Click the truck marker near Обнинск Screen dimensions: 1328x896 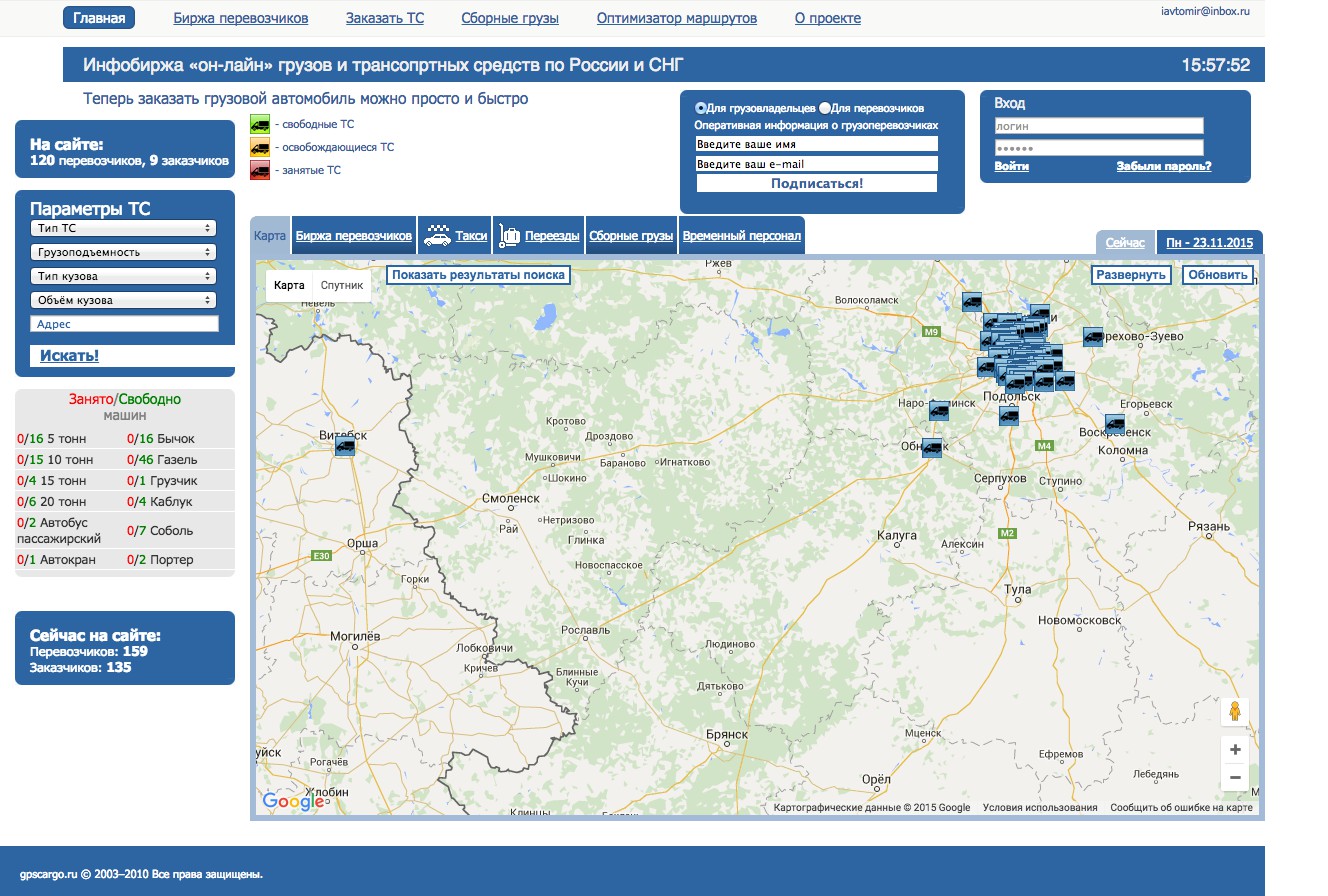pyautogui.click(x=932, y=448)
